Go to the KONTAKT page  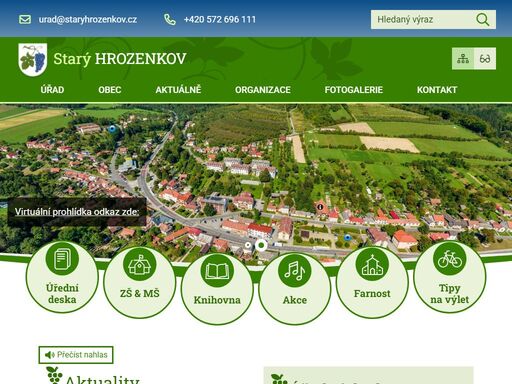click(x=437, y=90)
